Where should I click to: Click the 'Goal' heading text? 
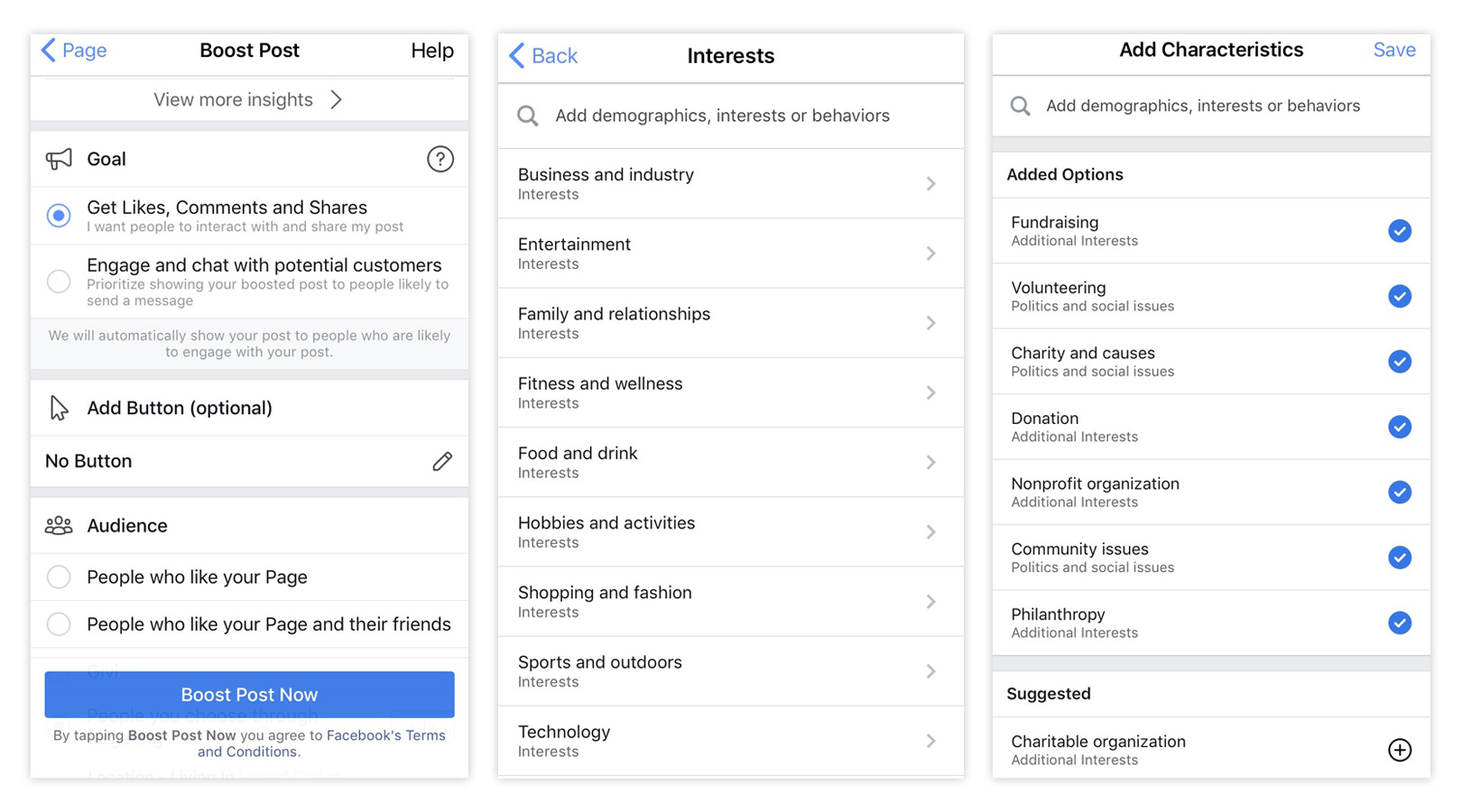pyautogui.click(x=106, y=160)
